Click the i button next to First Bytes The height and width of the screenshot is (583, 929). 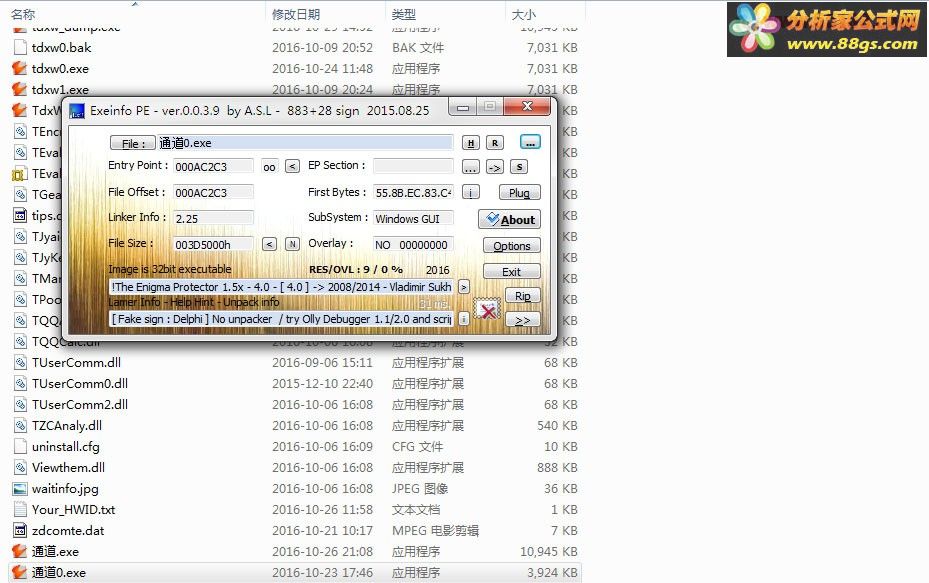470,193
